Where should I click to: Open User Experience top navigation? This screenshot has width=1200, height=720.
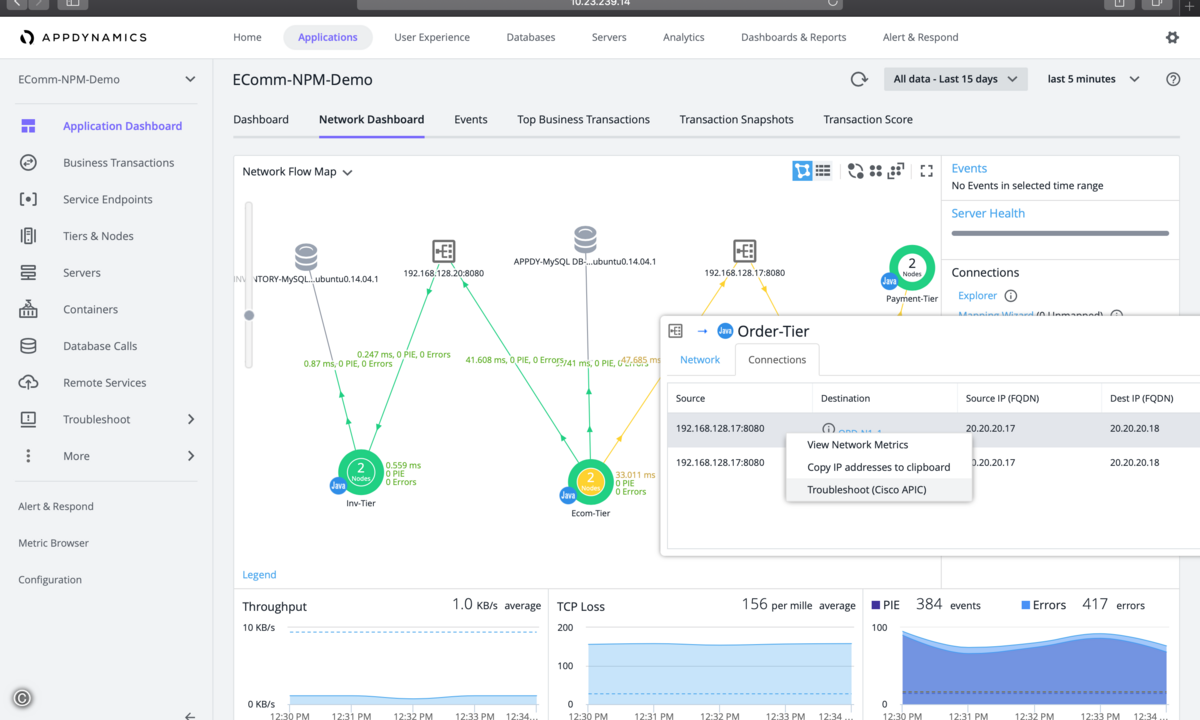pyautogui.click(x=432, y=37)
